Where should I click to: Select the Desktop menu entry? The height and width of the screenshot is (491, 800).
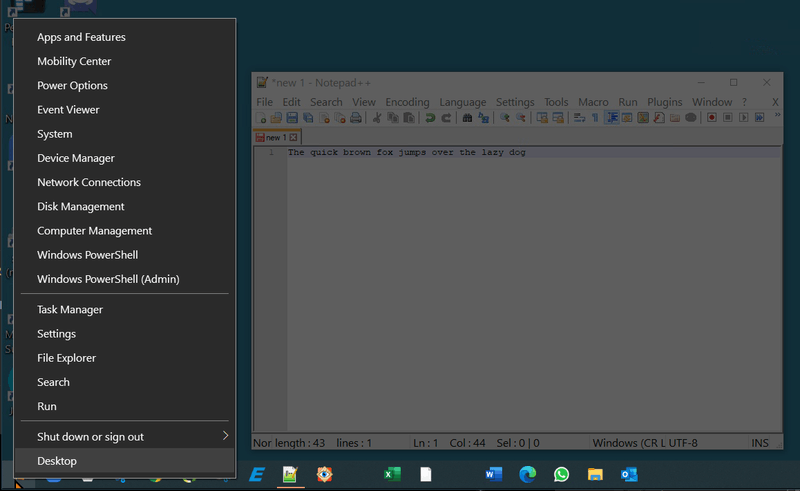(x=125, y=461)
